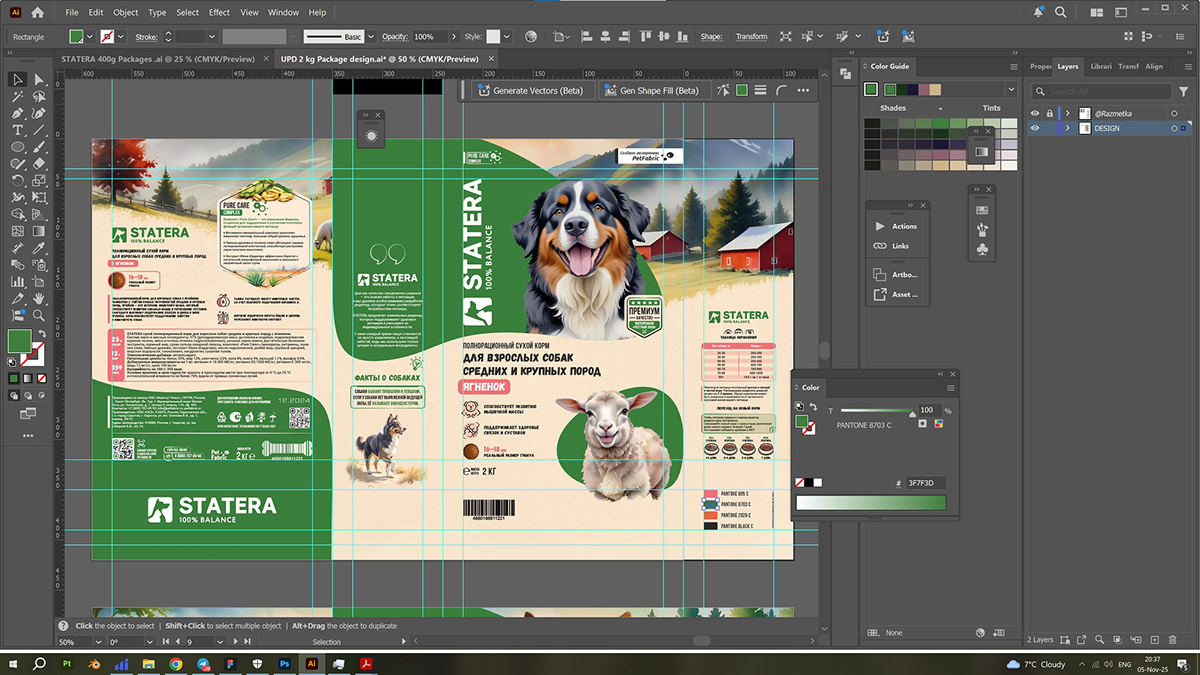The height and width of the screenshot is (675, 1200).
Task: Open the Links panel
Action: pos(900,246)
